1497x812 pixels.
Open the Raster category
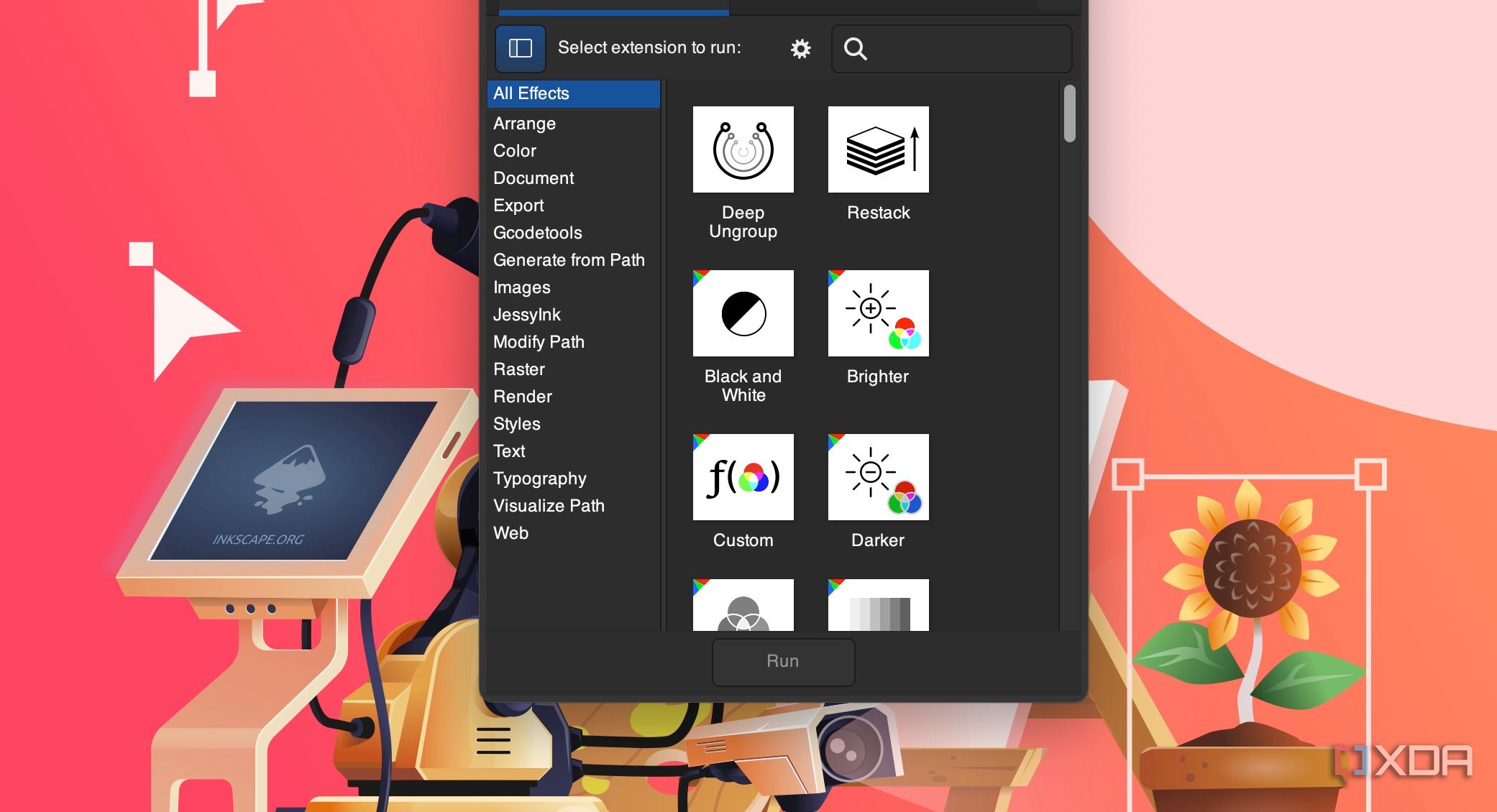click(x=519, y=369)
